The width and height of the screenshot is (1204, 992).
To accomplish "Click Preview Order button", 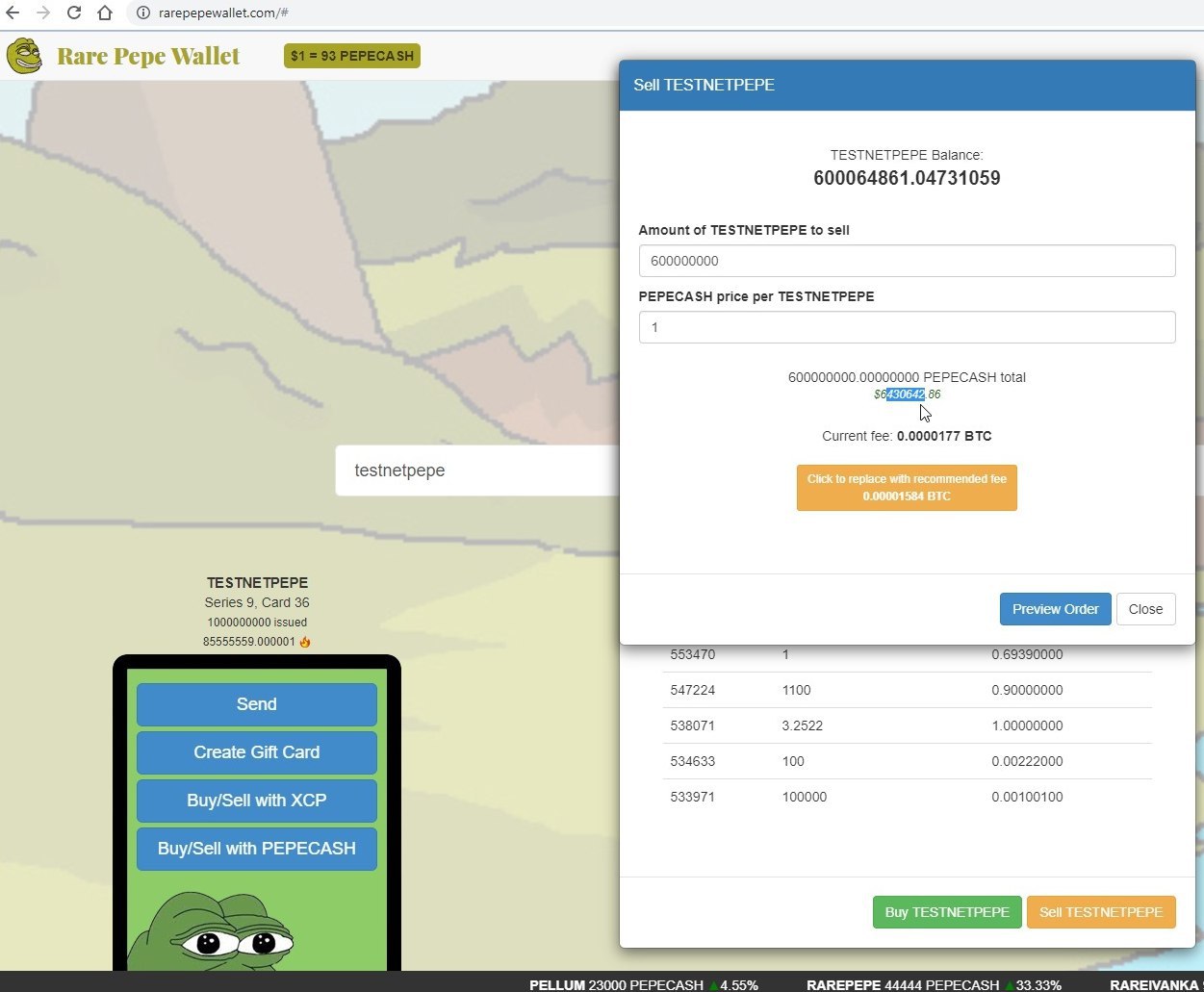I will [x=1055, y=609].
